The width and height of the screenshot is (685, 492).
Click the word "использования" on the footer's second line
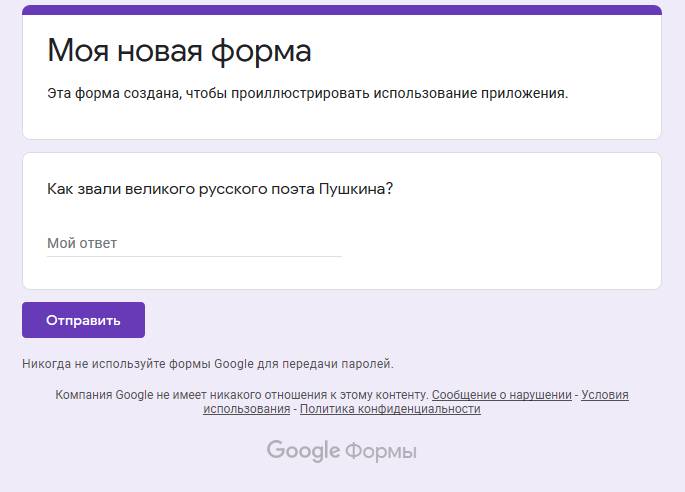pos(246,409)
